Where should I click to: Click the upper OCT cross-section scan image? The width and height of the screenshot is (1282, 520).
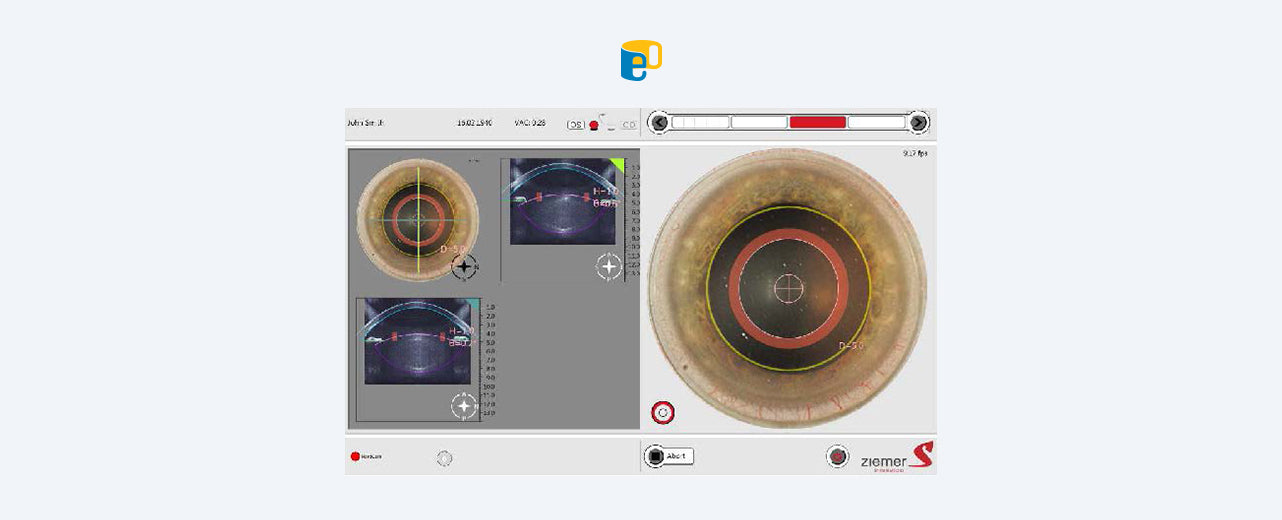click(562, 201)
